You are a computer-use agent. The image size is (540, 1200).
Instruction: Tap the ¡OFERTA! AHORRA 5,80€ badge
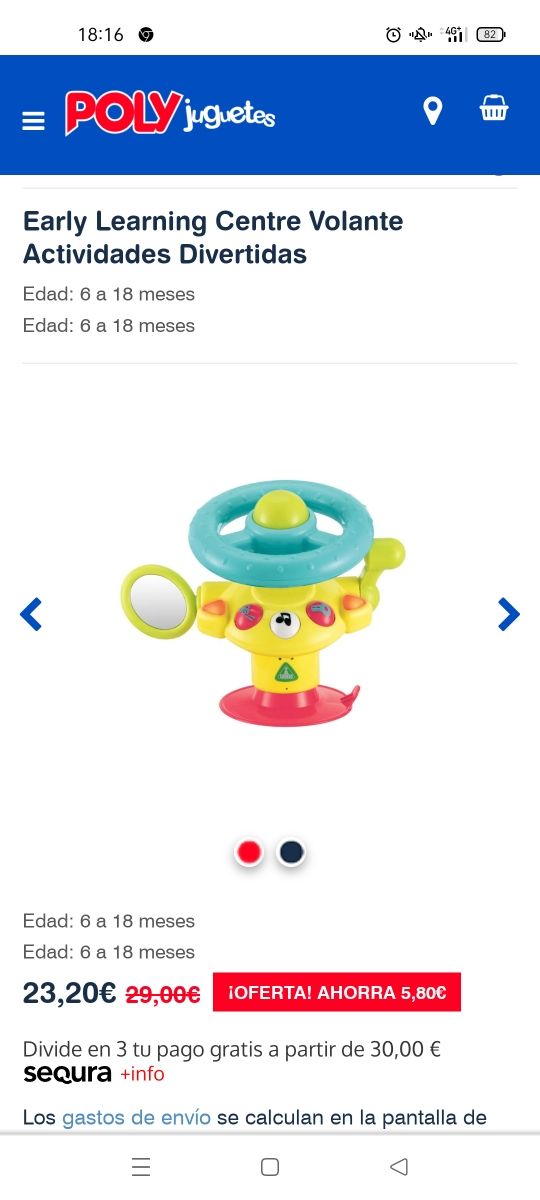[337, 992]
